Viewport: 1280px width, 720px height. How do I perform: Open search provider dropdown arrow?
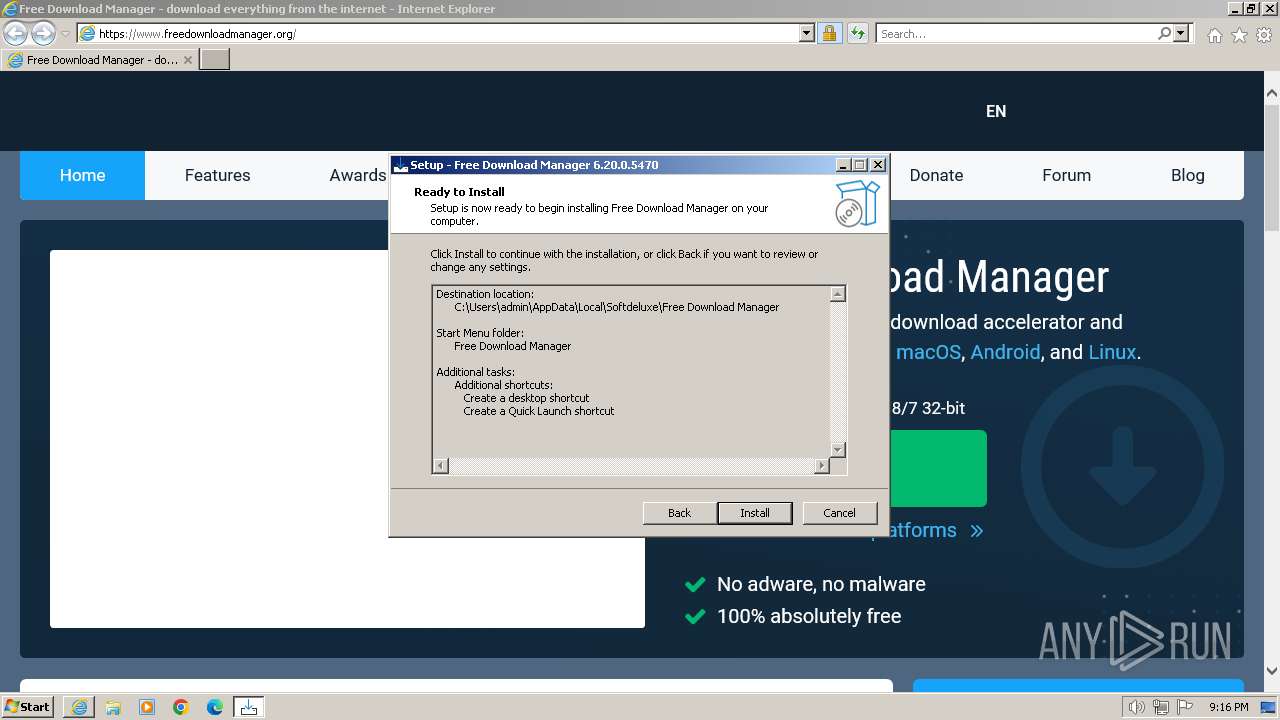1181,33
